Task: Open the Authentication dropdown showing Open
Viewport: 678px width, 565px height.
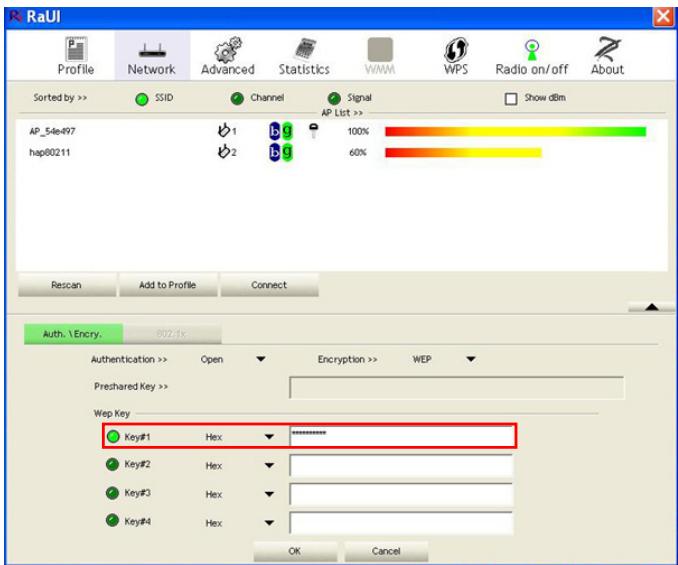Action: pyautogui.click(x=261, y=359)
